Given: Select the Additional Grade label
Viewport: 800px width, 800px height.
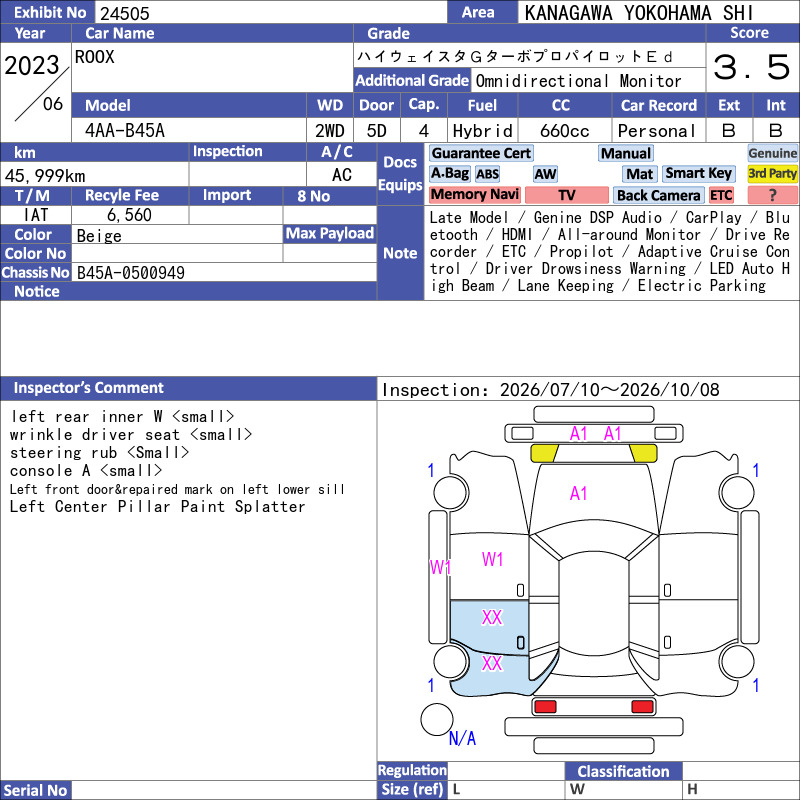Looking at the screenshot, I should coord(412,81).
